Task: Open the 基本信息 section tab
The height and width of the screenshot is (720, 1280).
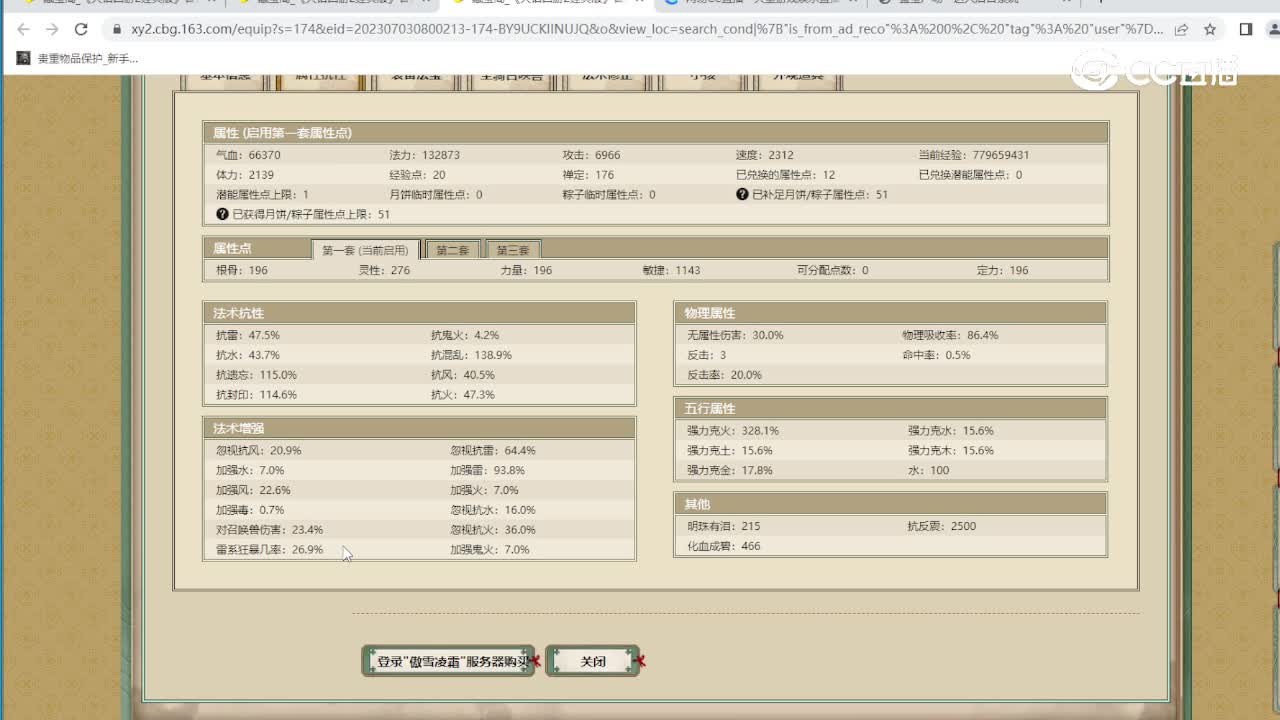Action: click(223, 78)
